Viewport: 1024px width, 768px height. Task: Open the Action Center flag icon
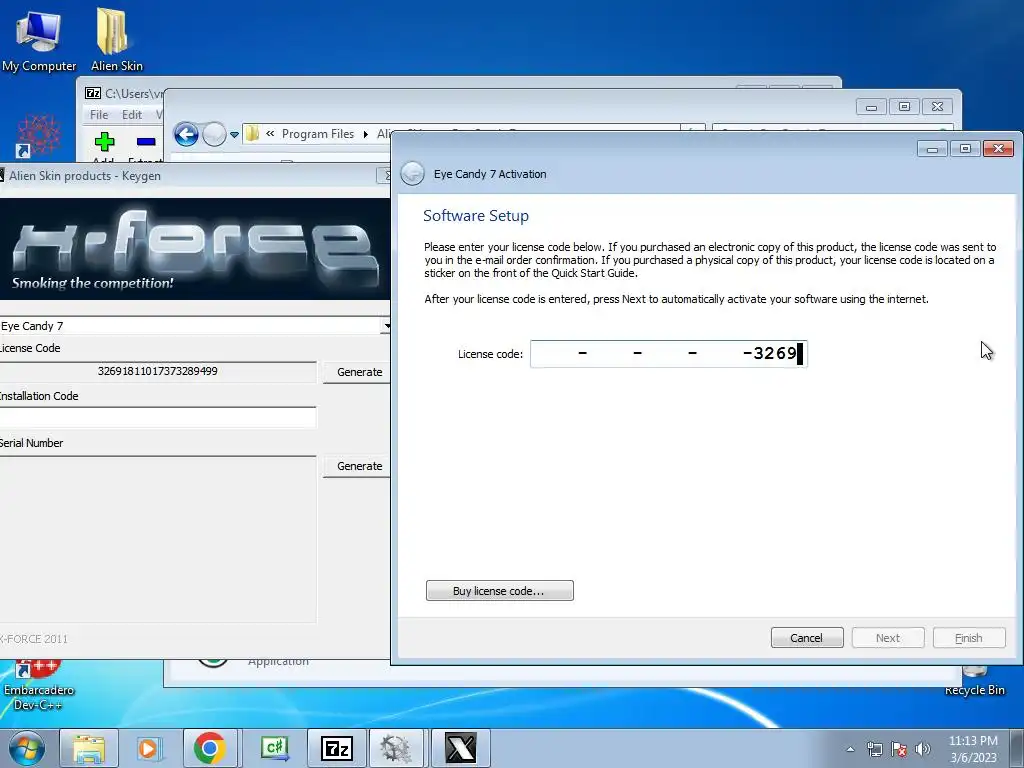(899, 749)
